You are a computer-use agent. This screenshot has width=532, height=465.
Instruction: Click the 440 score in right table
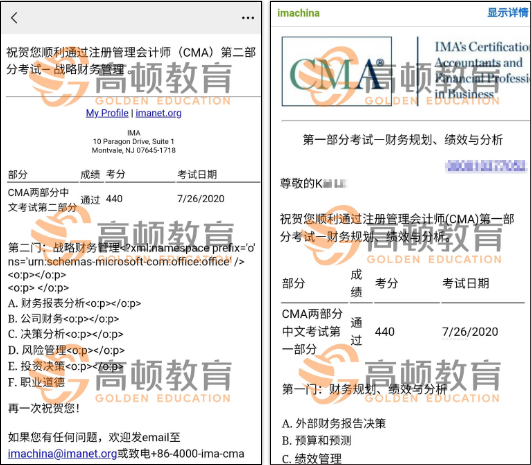coord(384,331)
